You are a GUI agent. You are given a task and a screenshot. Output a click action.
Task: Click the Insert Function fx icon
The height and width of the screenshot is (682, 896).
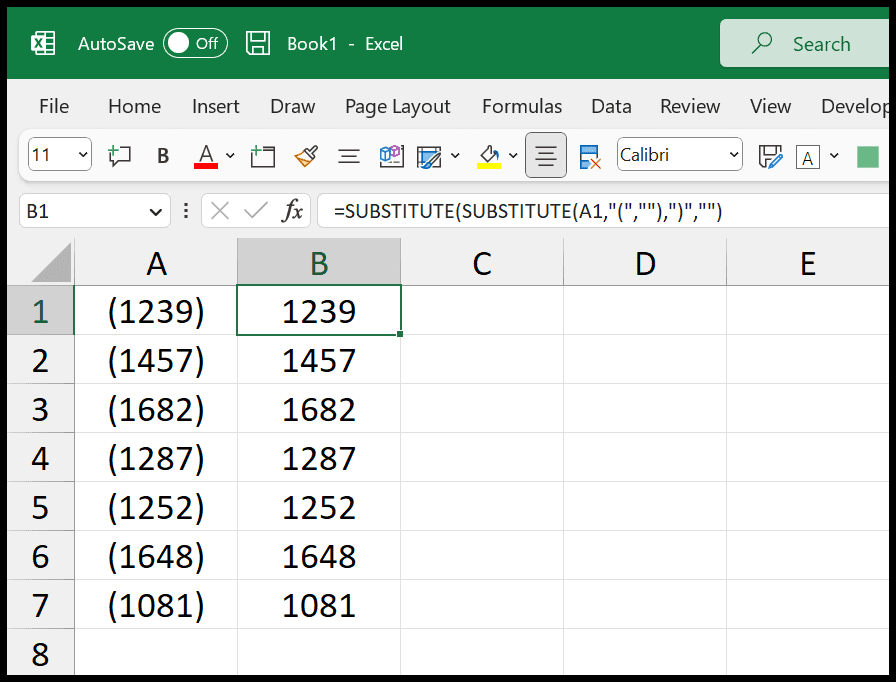pyautogui.click(x=292, y=211)
